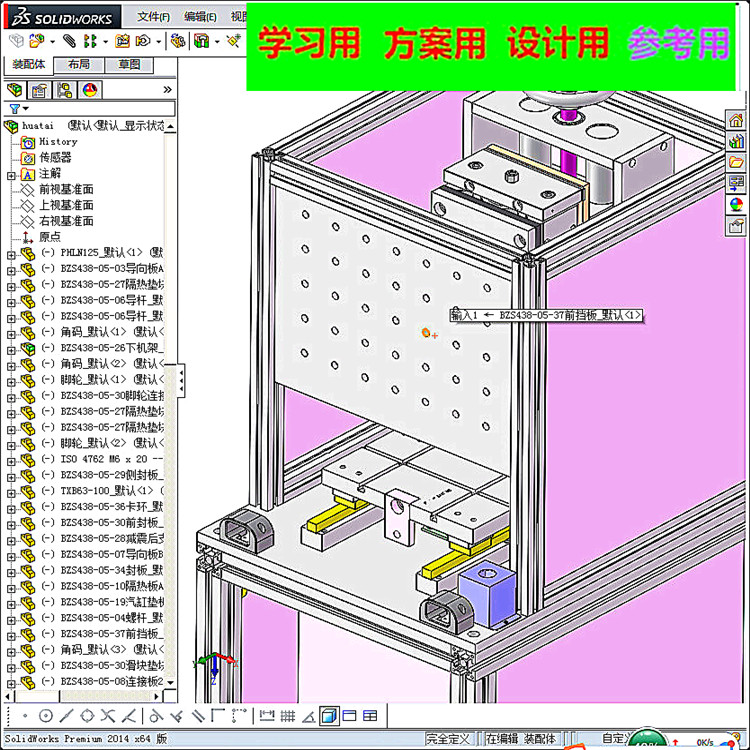The image size is (750, 750).
Task: Open the Design Library task pane icon
Action: [736, 141]
